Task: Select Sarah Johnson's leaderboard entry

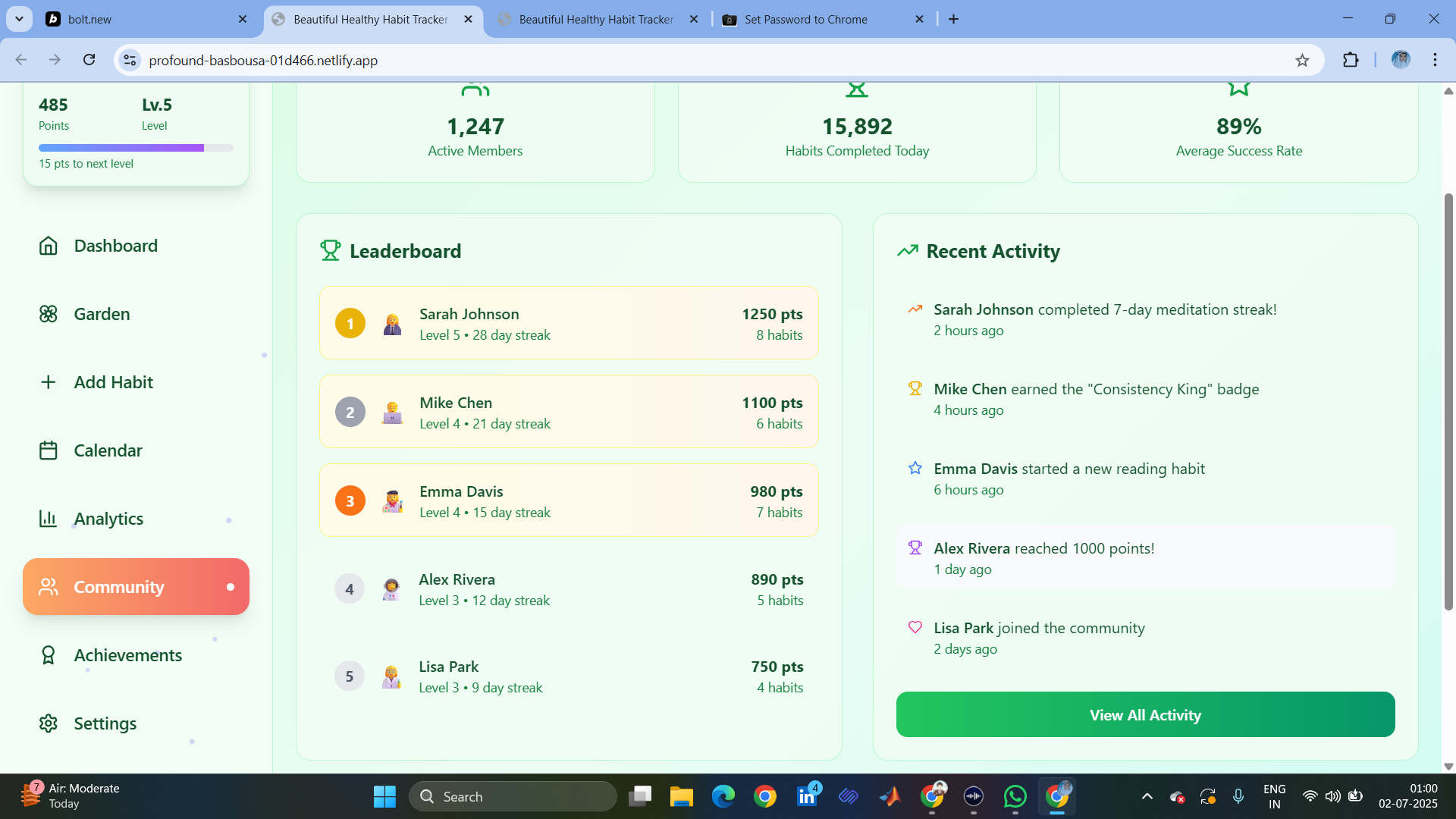Action: pyautogui.click(x=569, y=323)
